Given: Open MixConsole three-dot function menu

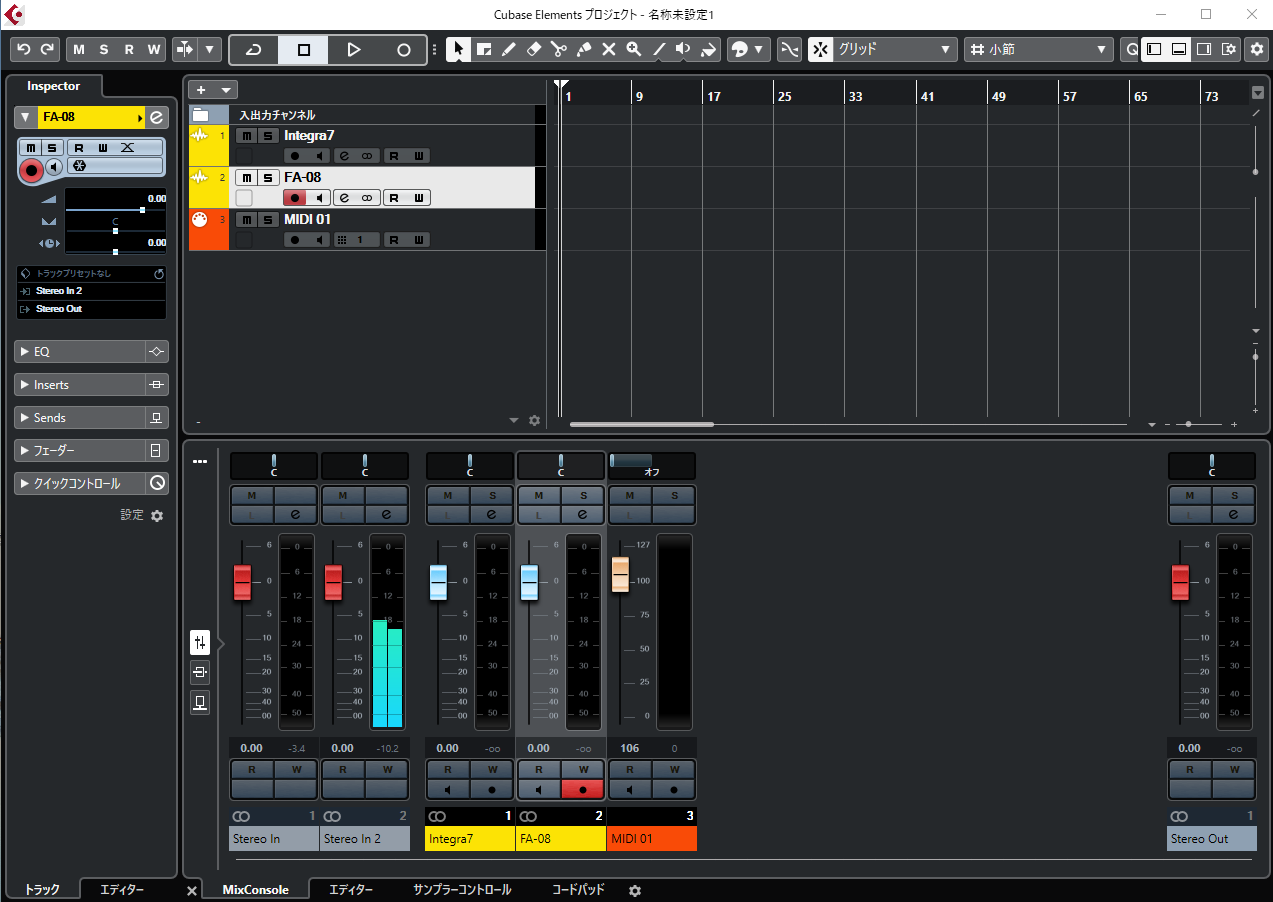Looking at the screenshot, I should (200, 461).
